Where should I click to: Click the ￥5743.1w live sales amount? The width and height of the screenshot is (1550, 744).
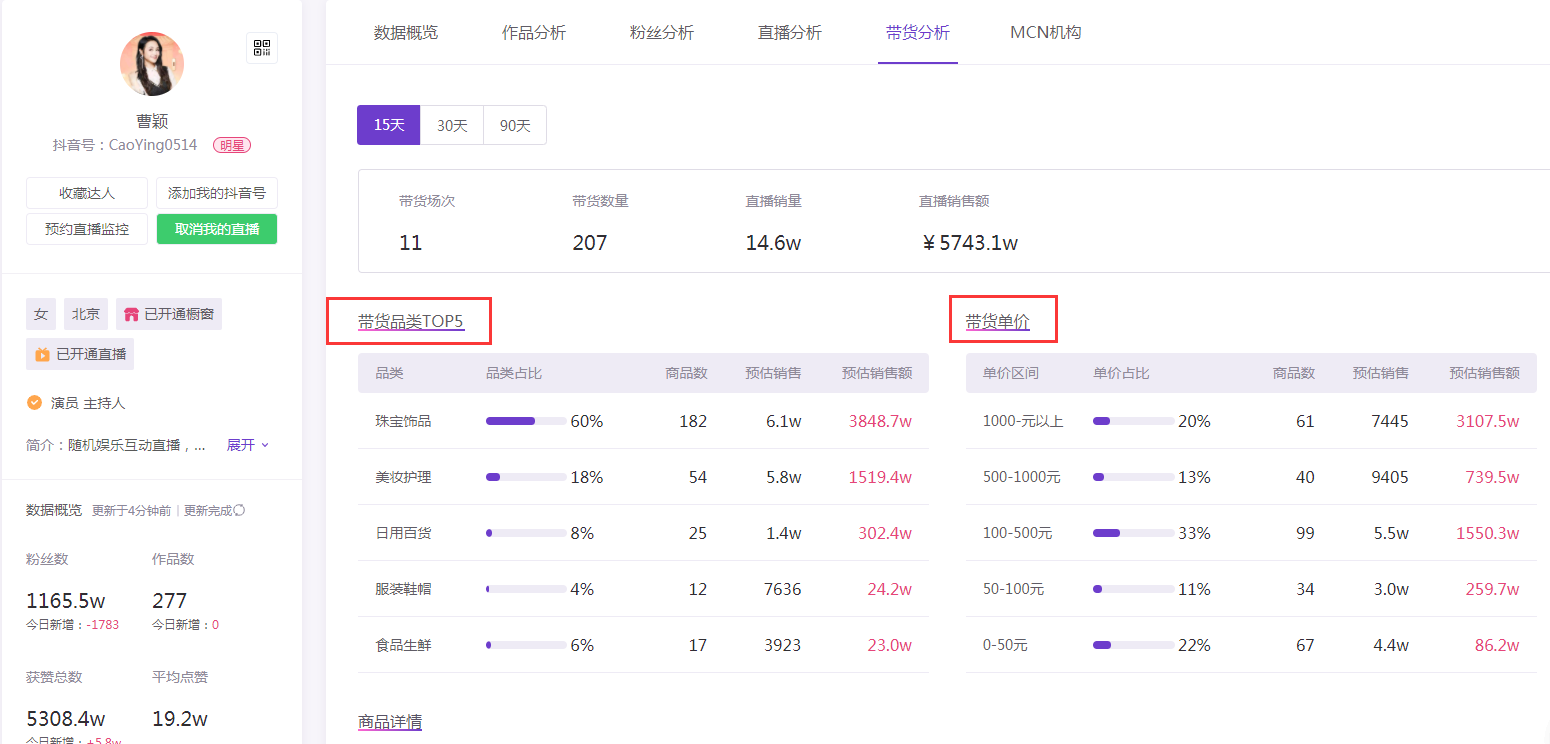[969, 243]
